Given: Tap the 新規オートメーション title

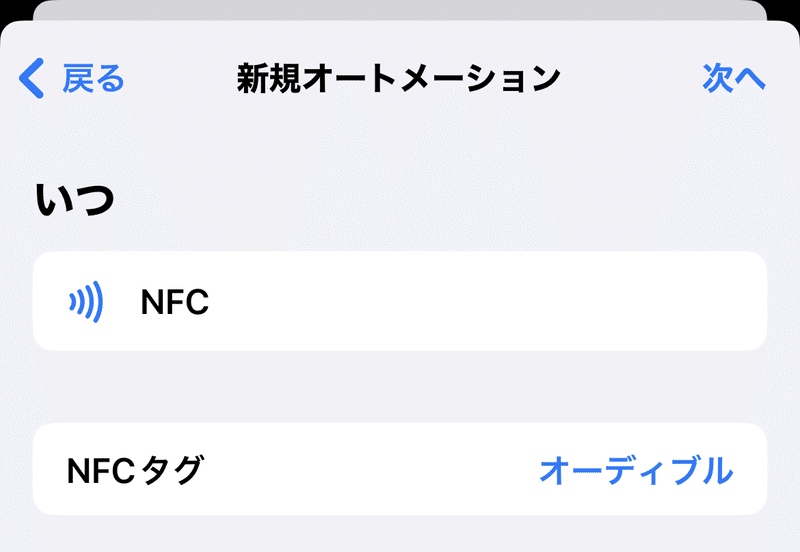Looking at the screenshot, I should point(398,79).
